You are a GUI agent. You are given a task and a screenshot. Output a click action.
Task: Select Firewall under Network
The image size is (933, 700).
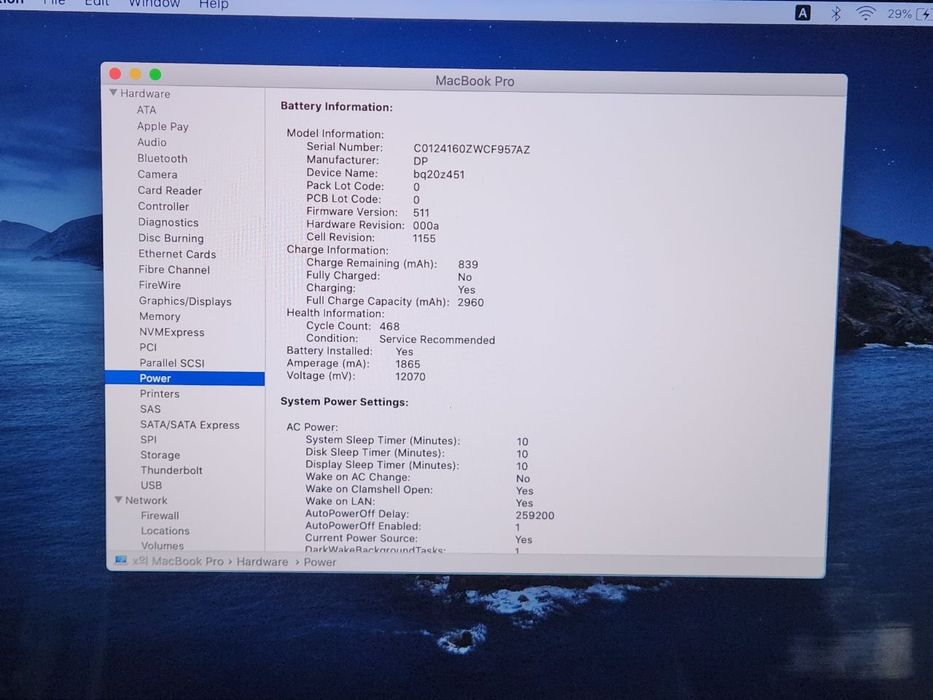(x=159, y=515)
